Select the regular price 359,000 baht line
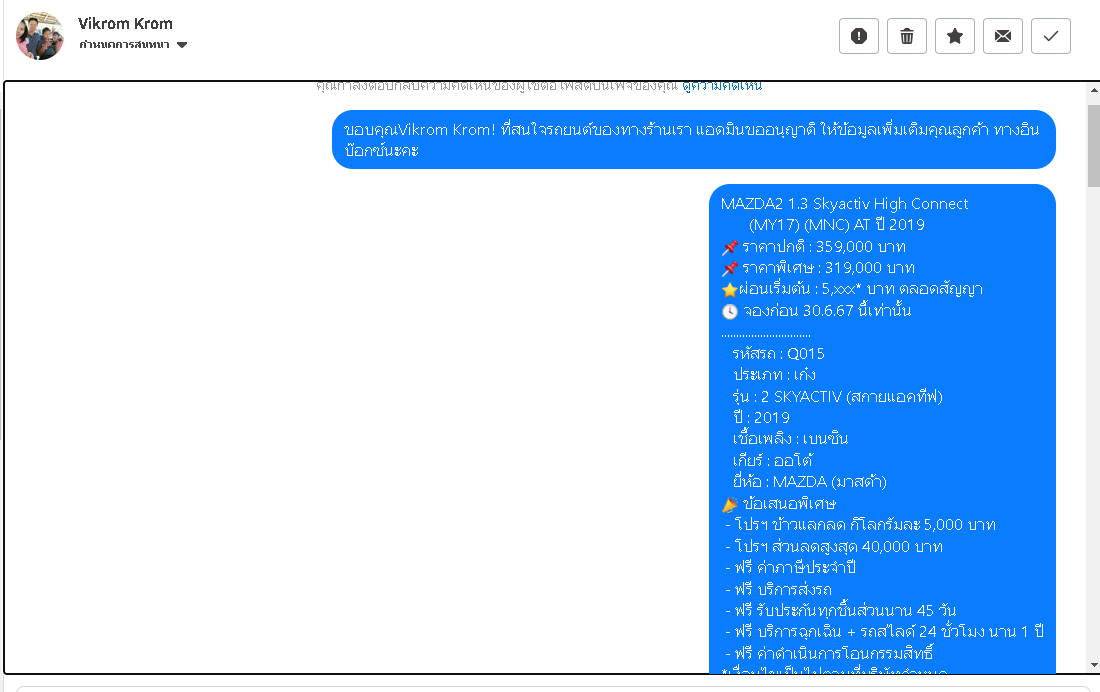The image size is (1100, 692). (814, 247)
